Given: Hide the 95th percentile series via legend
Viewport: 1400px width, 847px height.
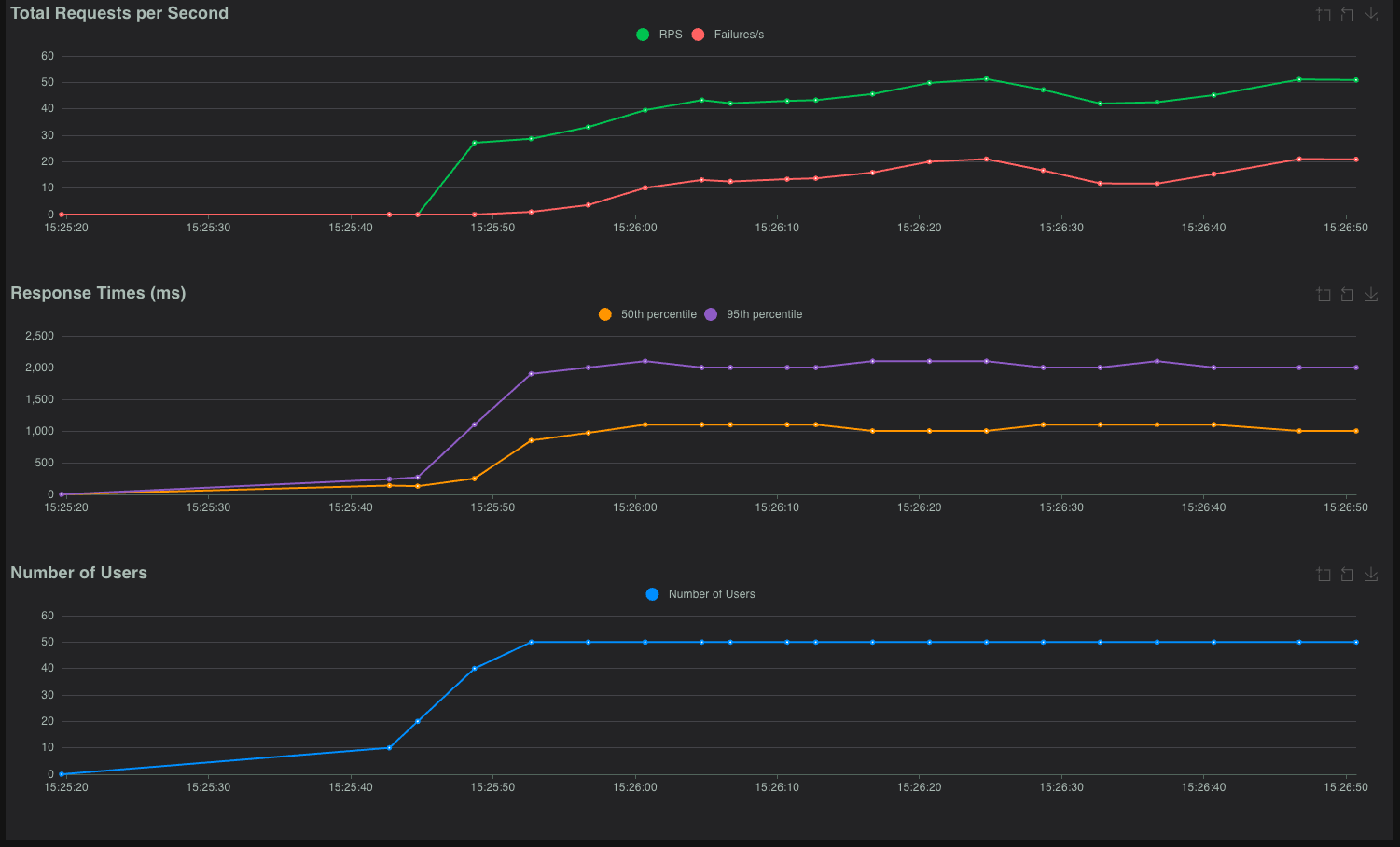Looking at the screenshot, I should pyautogui.click(x=764, y=314).
